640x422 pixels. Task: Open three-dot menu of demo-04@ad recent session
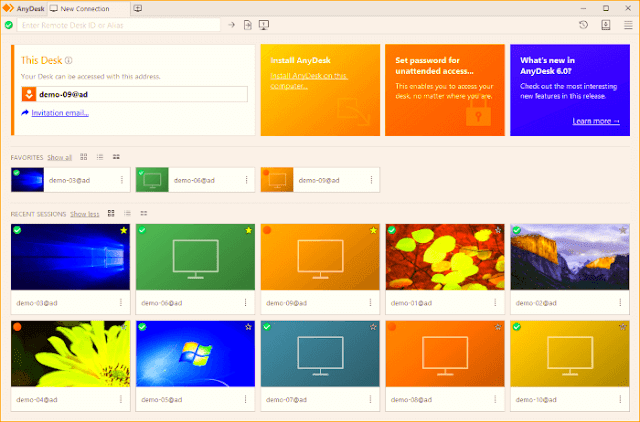[x=121, y=399]
